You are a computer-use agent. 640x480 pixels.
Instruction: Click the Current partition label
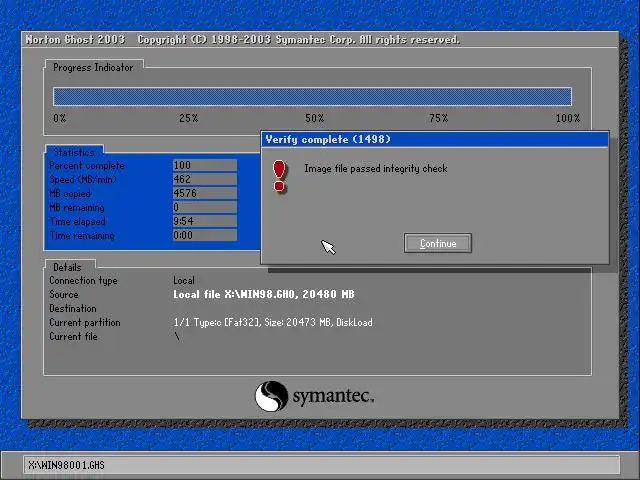(84, 322)
